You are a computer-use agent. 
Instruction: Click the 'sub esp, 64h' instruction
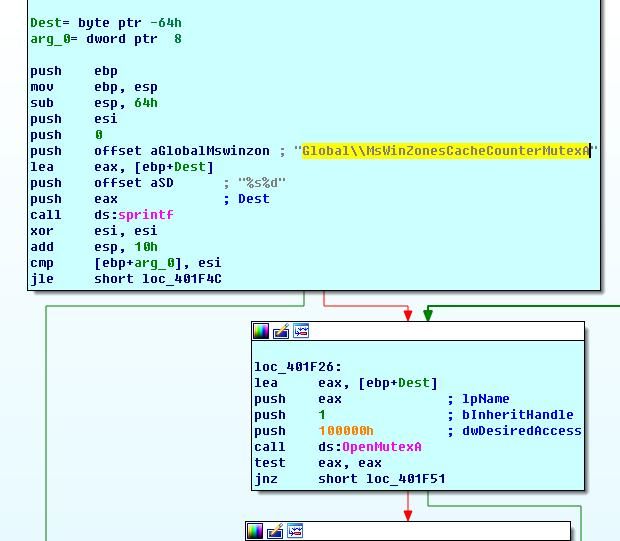[x=94, y=103]
